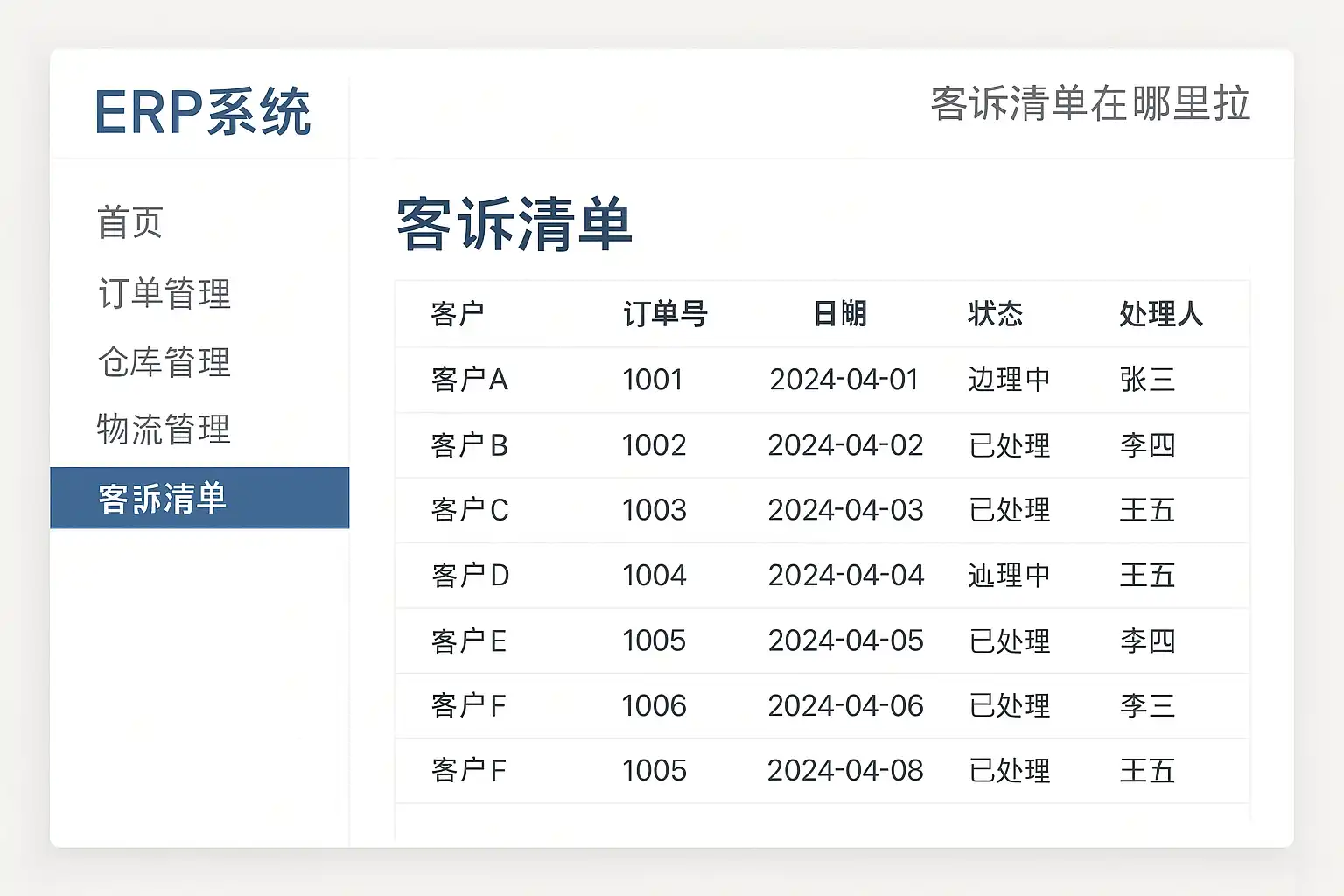Viewport: 1344px width, 896px height.
Task: Click the status cell in 客户D's row
Action: pos(1010,576)
